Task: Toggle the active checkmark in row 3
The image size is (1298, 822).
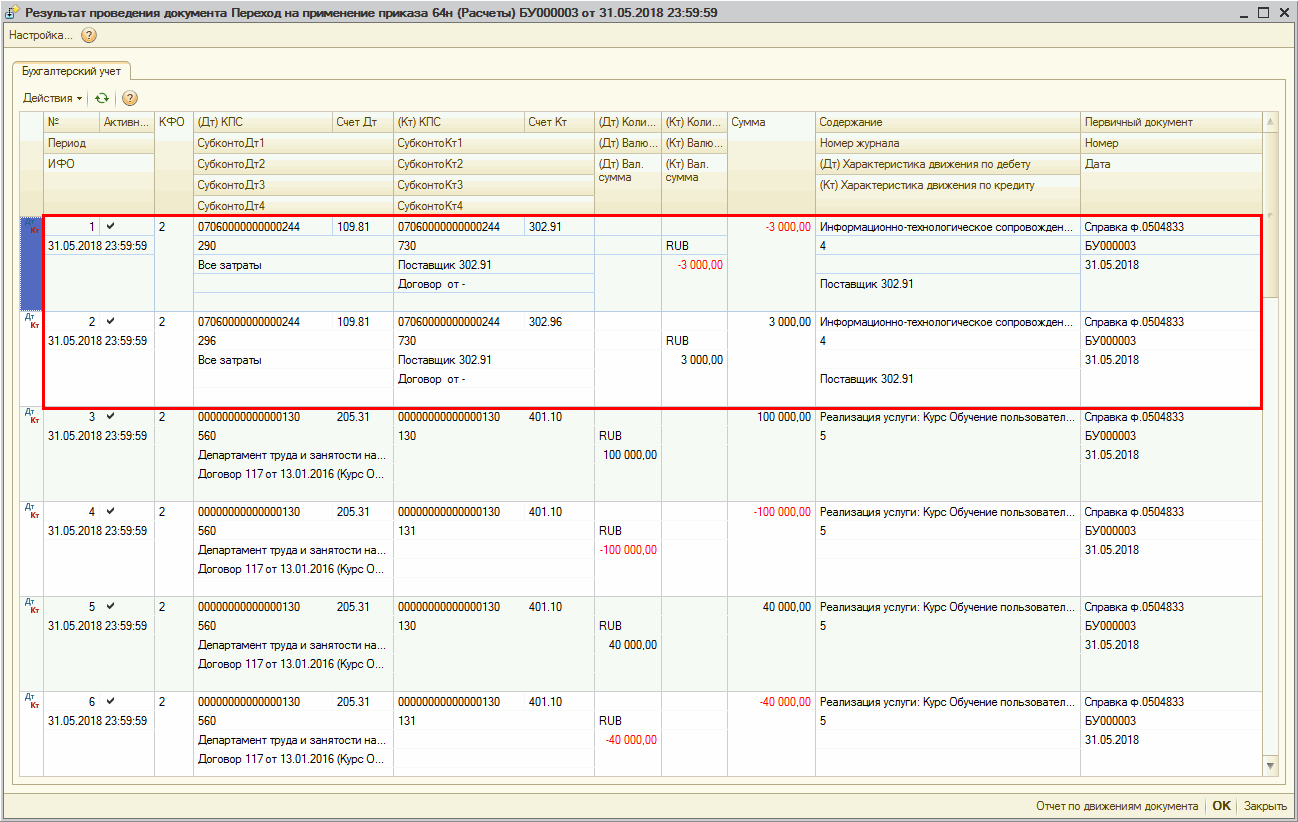Action: tap(110, 416)
